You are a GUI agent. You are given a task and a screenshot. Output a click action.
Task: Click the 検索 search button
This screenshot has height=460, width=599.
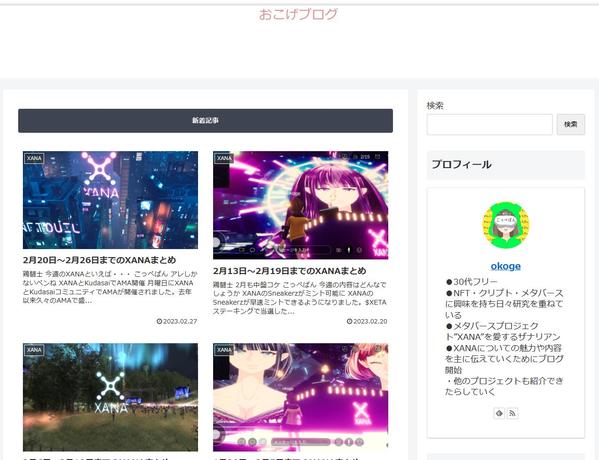(x=570, y=124)
